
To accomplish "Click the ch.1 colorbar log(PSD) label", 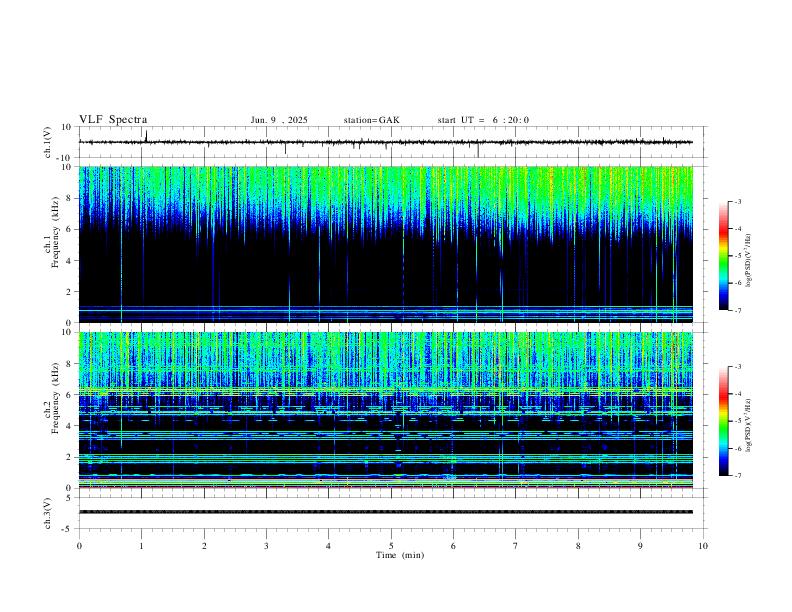I will (x=749, y=260).
